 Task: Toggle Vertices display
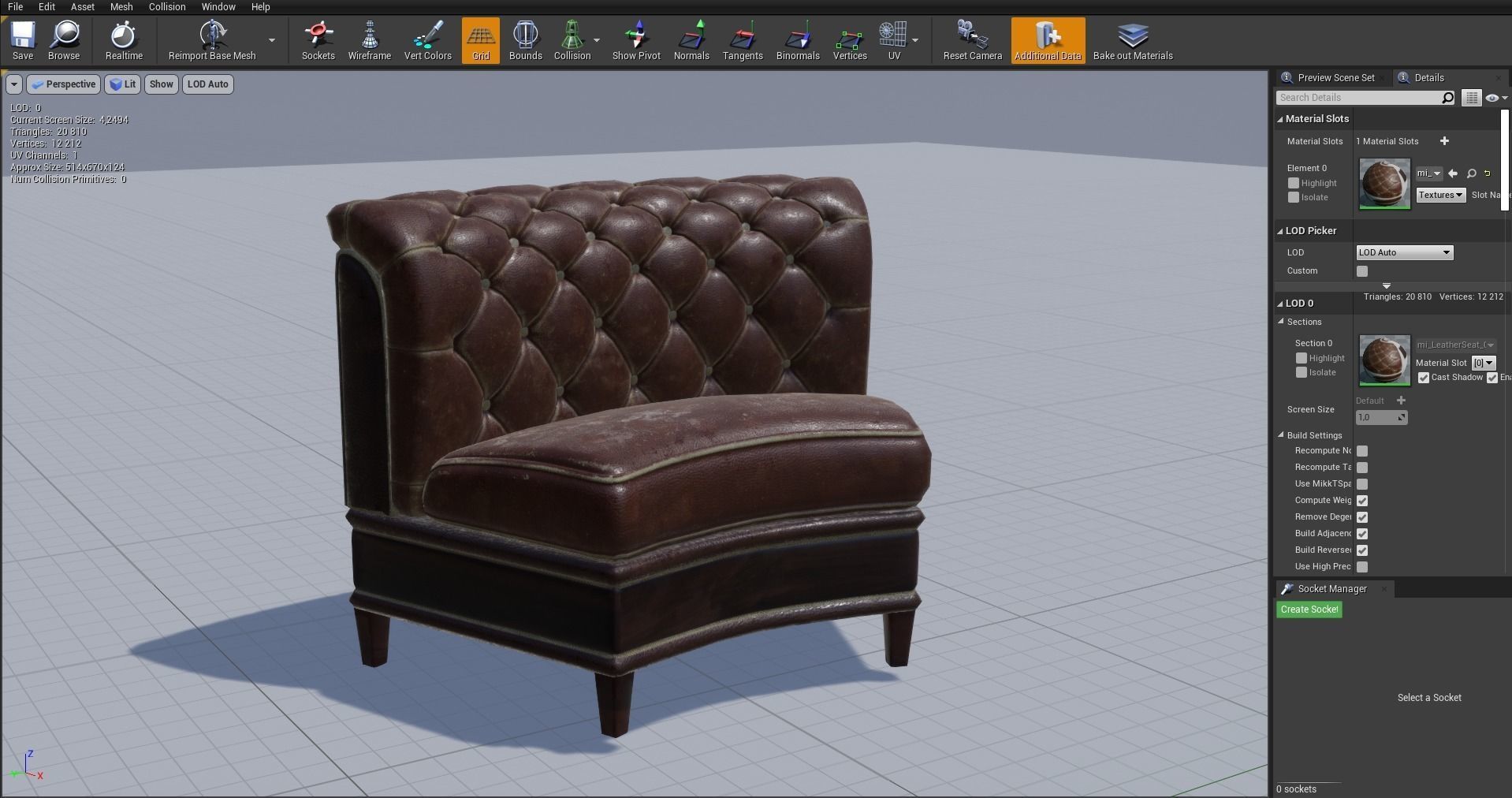[850, 40]
